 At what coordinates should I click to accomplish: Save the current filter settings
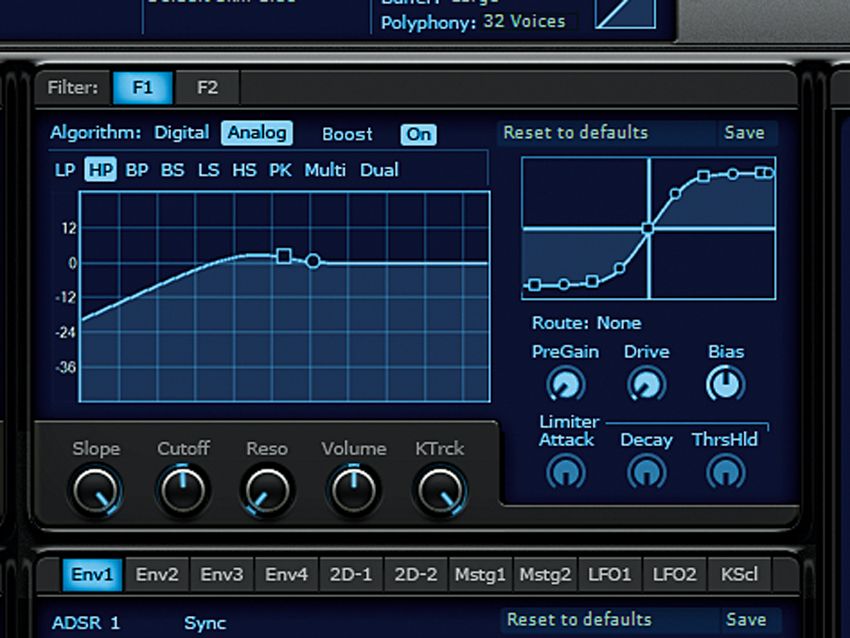click(748, 133)
